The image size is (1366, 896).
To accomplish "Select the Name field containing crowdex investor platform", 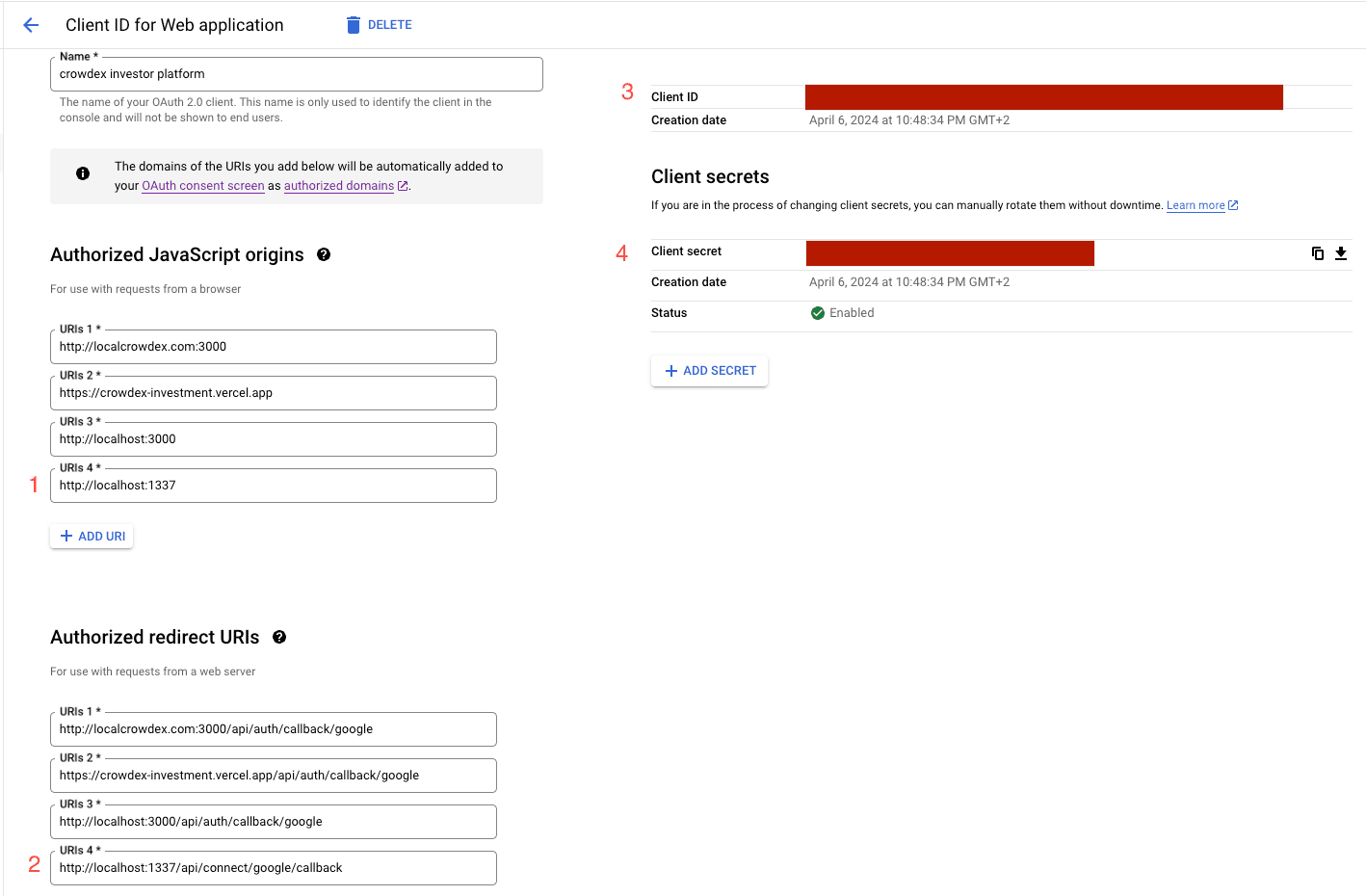I will [296, 73].
